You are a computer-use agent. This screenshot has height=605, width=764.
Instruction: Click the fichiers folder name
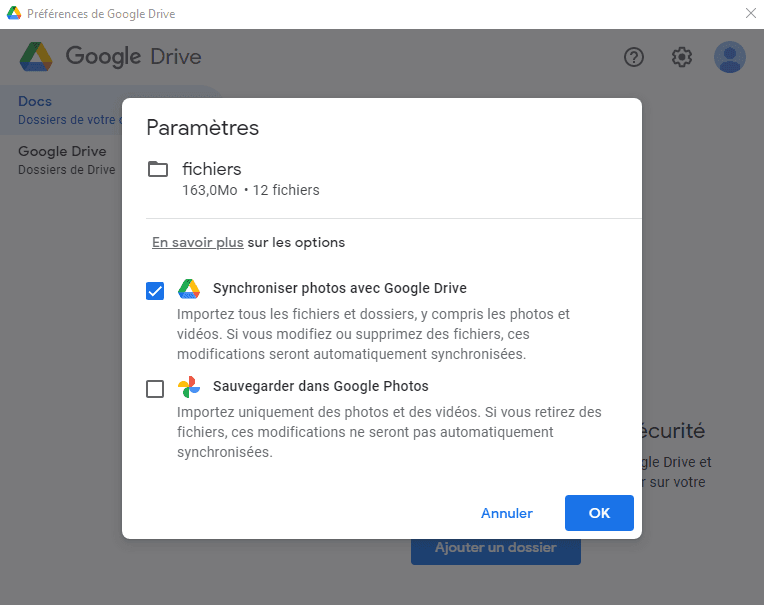212,169
